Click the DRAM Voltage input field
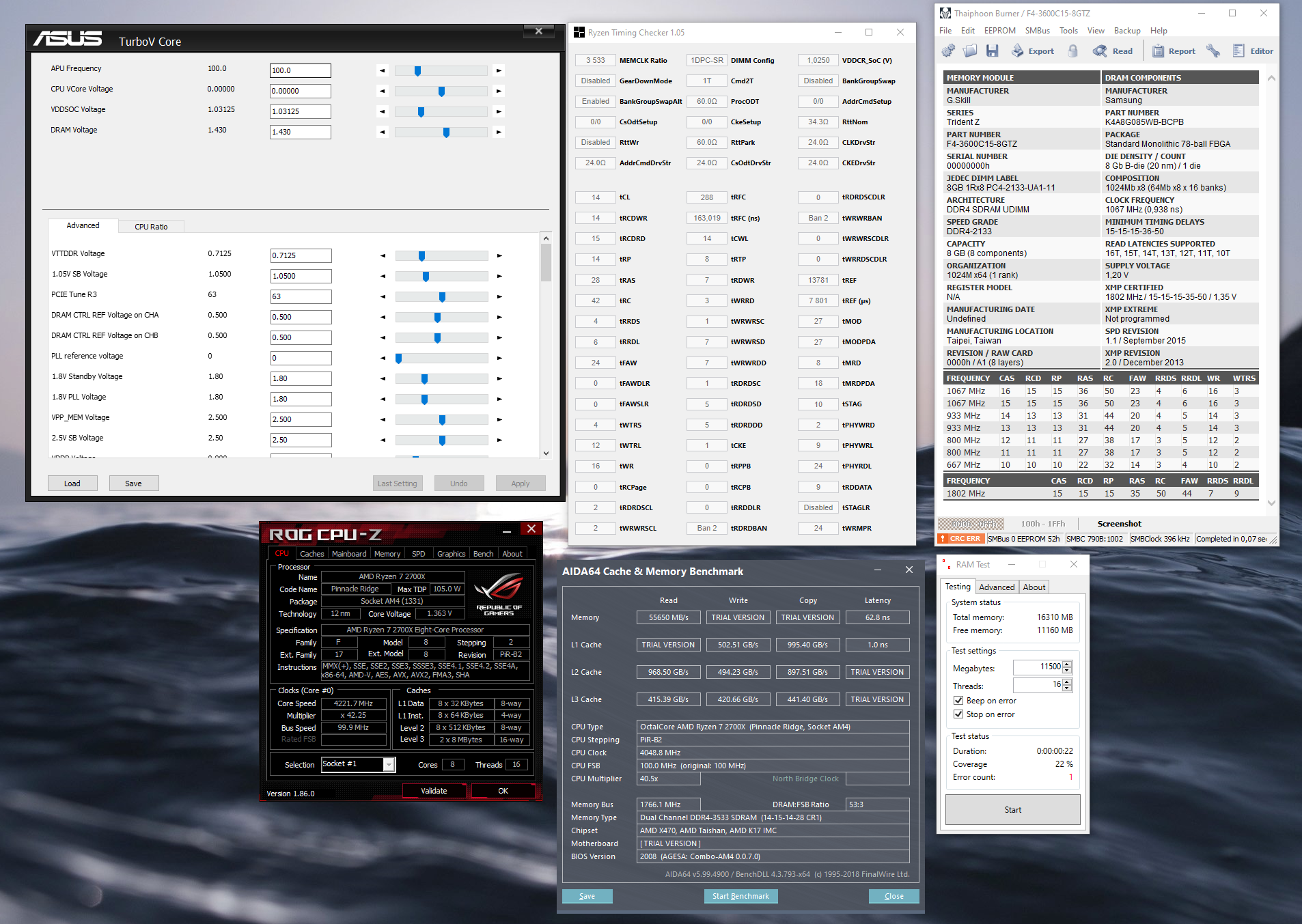 point(301,132)
